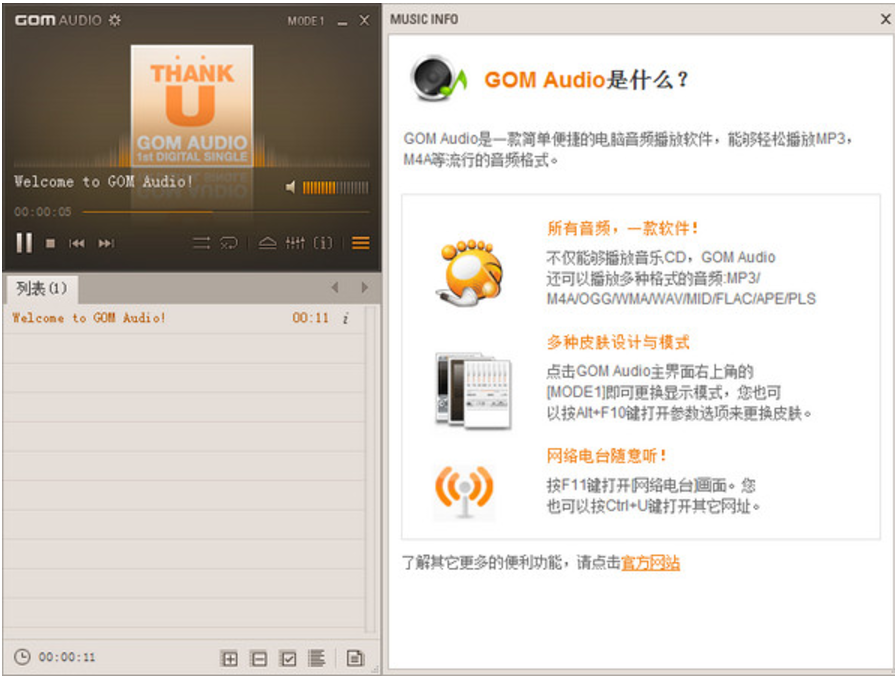This screenshot has width=895, height=678.
Task: Pause playback with the pause button
Action: coord(24,240)
